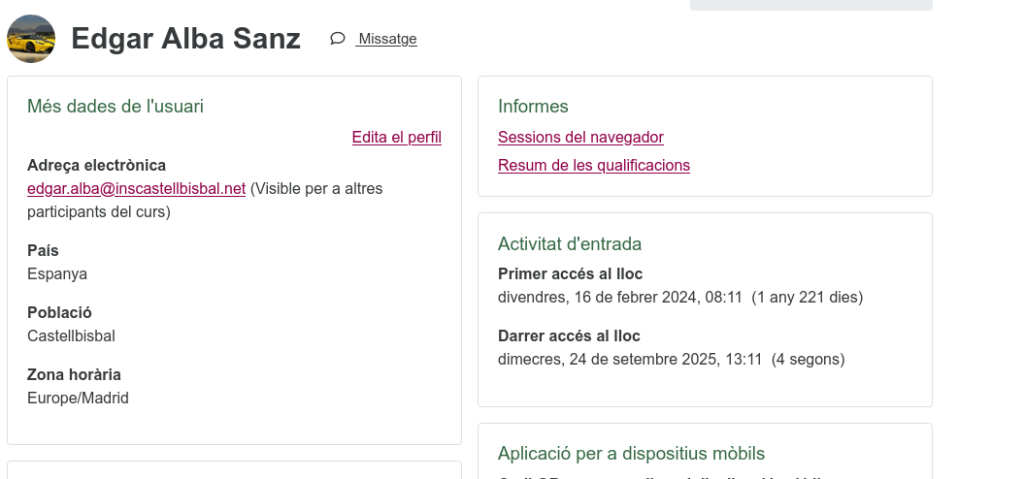
Task: Click the yellow car profile avatar
Action: [31, 39]
